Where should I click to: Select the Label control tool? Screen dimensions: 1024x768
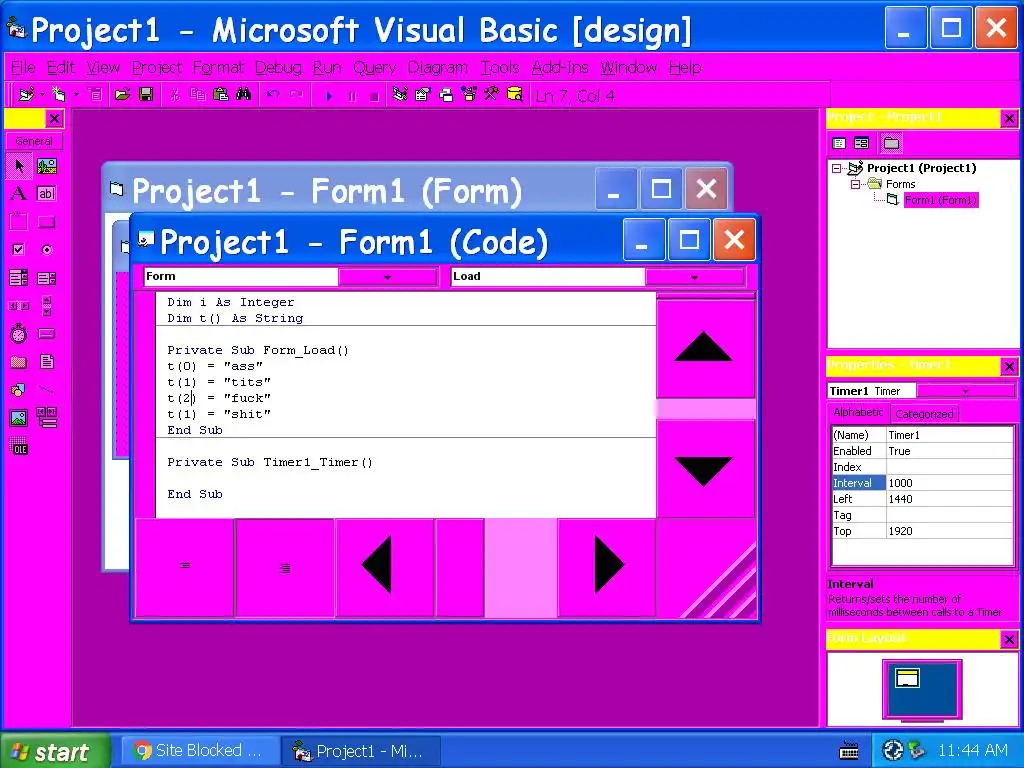(19, 193)
